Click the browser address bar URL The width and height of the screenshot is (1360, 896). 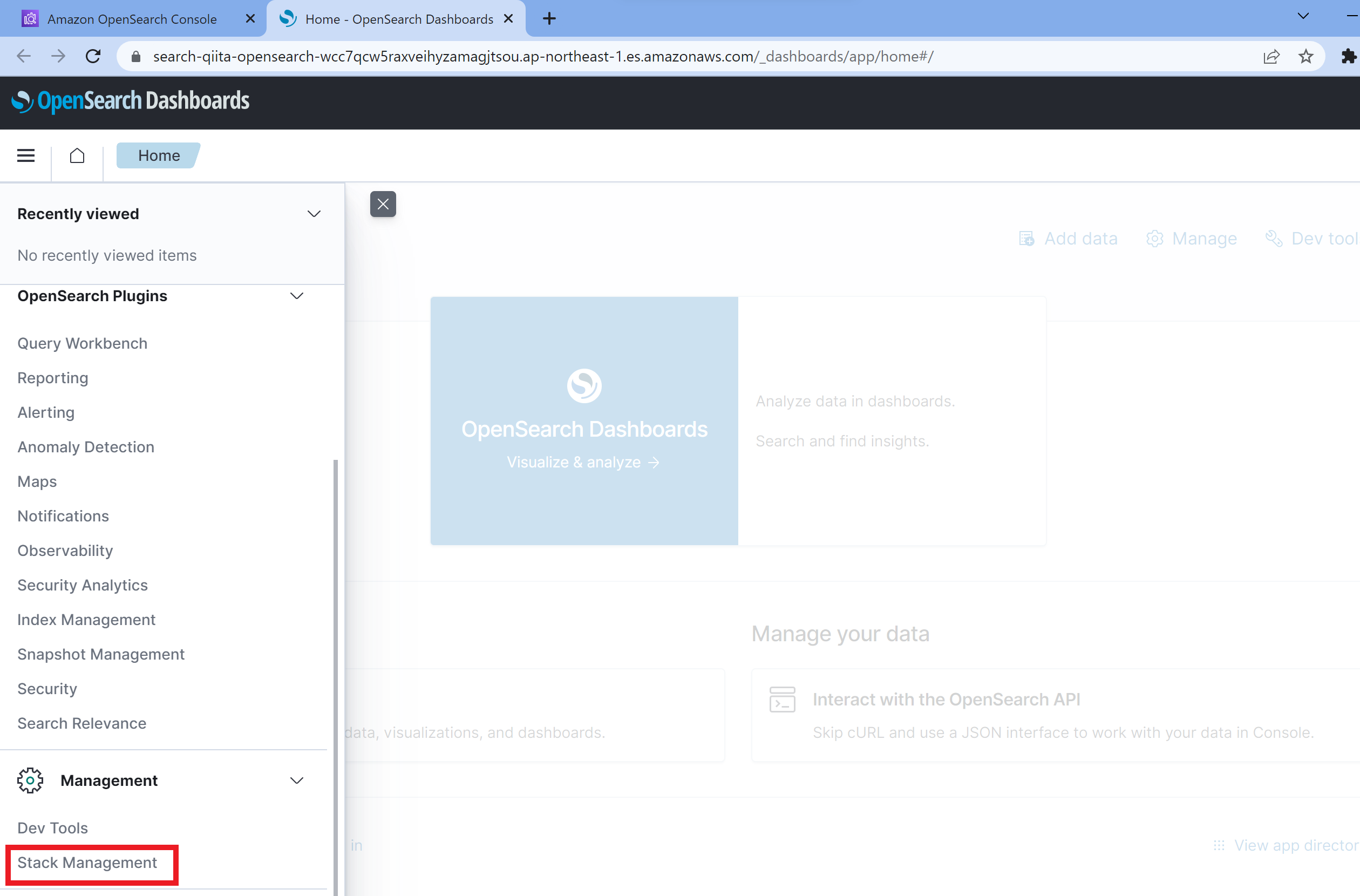click(x=543, y=56)
